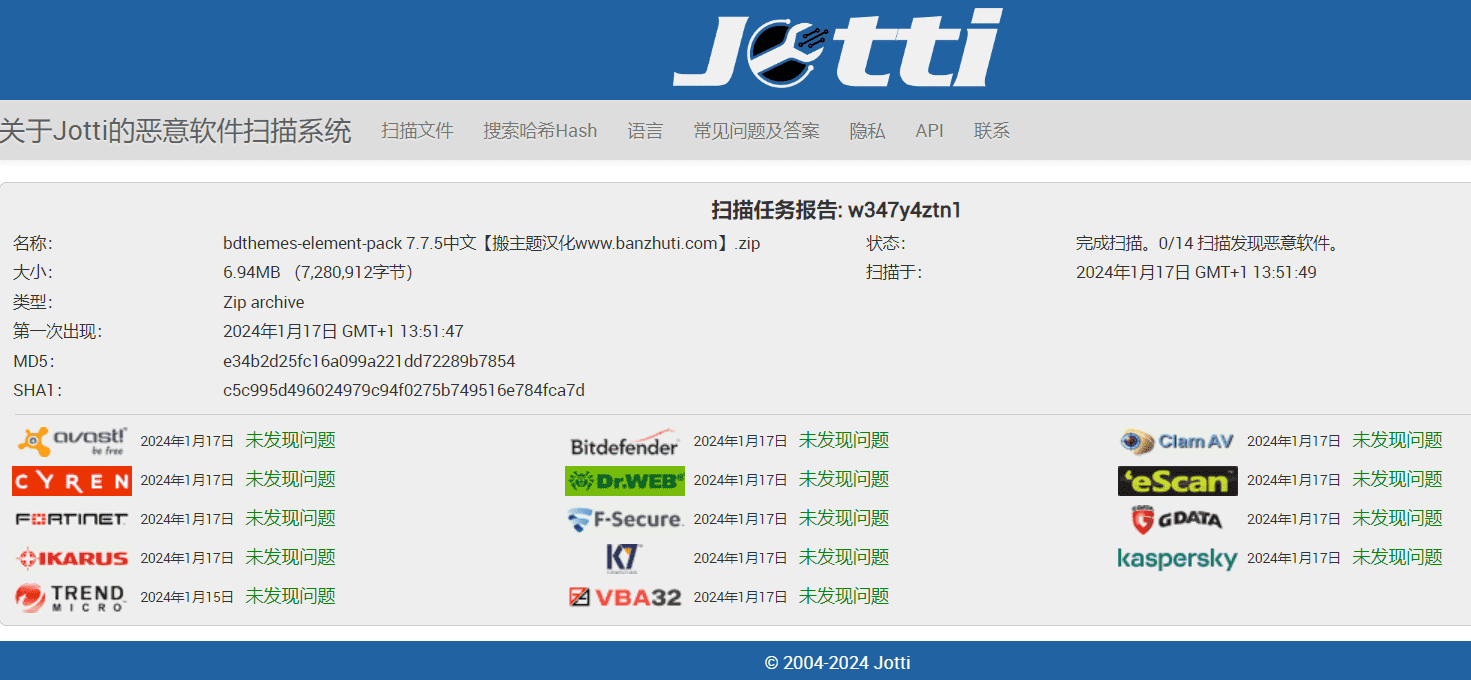Click the Fortinet scanner logo
The height and width of the screenshot is (680, 1471).
(72, 519)
